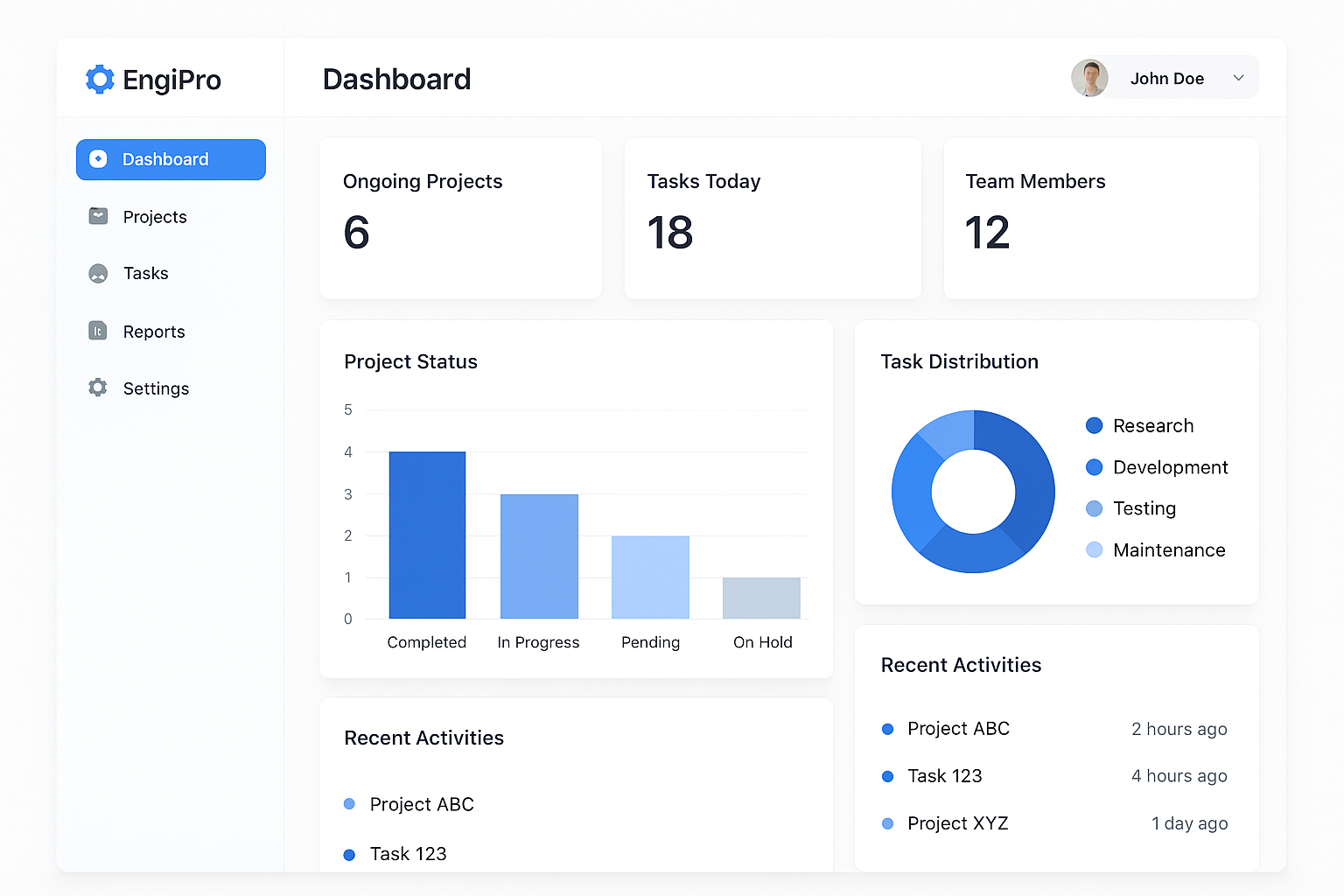Select the Ongoing Projects summary card
The image size is (1344, 896).
(460, 218)
